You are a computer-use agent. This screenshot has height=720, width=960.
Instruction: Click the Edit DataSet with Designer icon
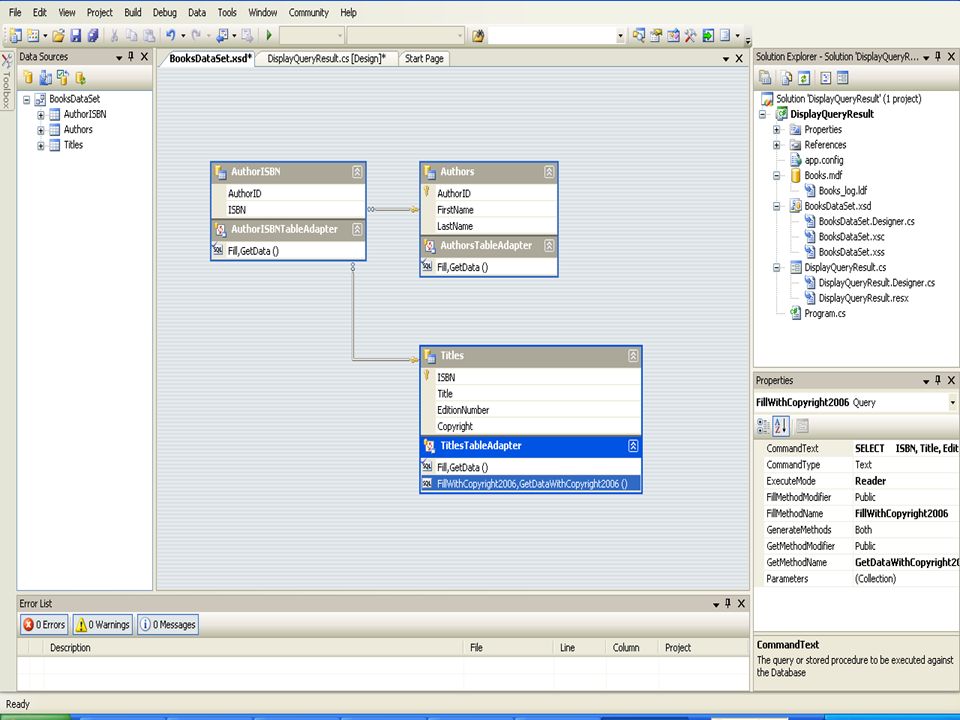45,77
